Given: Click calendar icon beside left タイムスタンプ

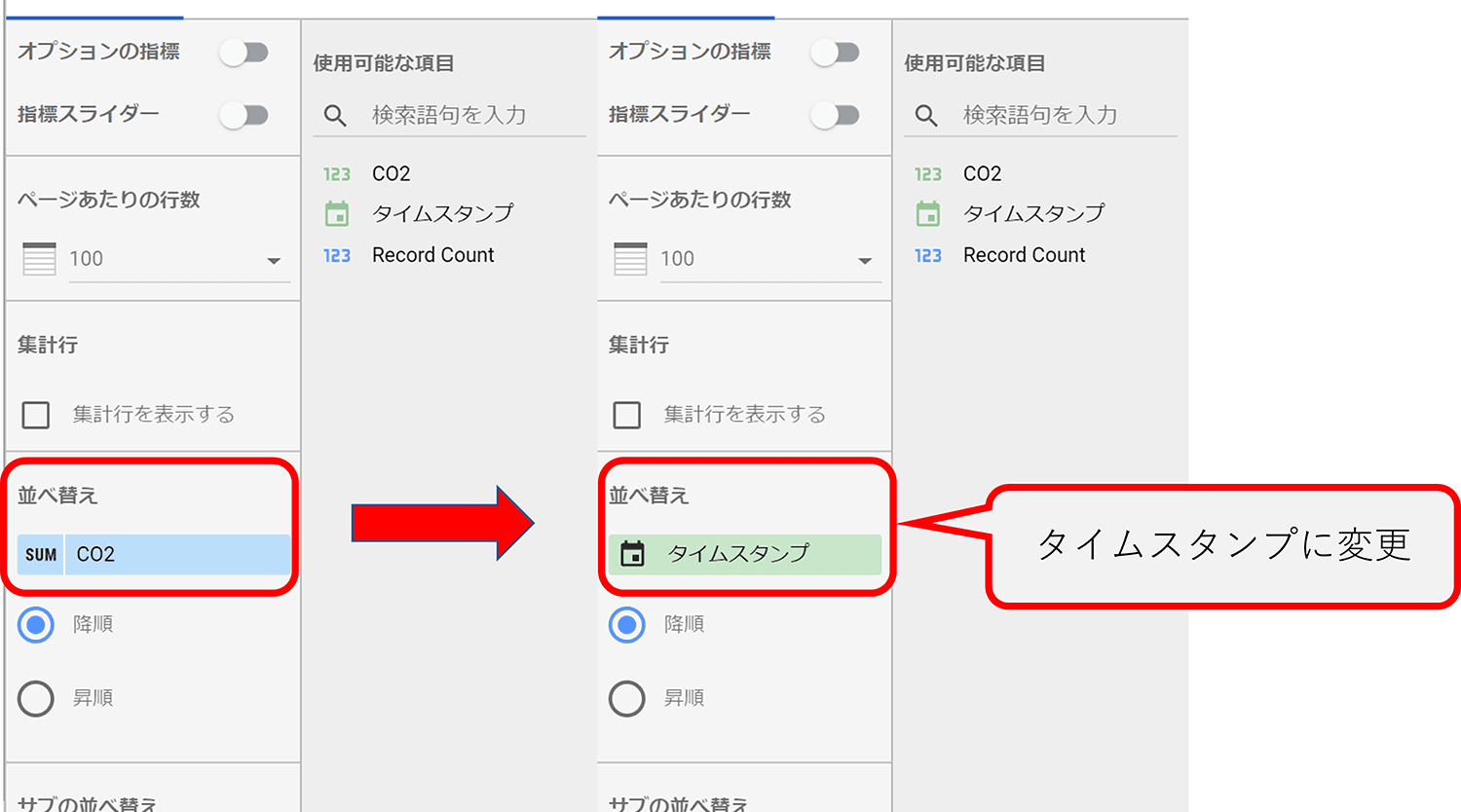Looking at the screenshot, I should [337, 213].
